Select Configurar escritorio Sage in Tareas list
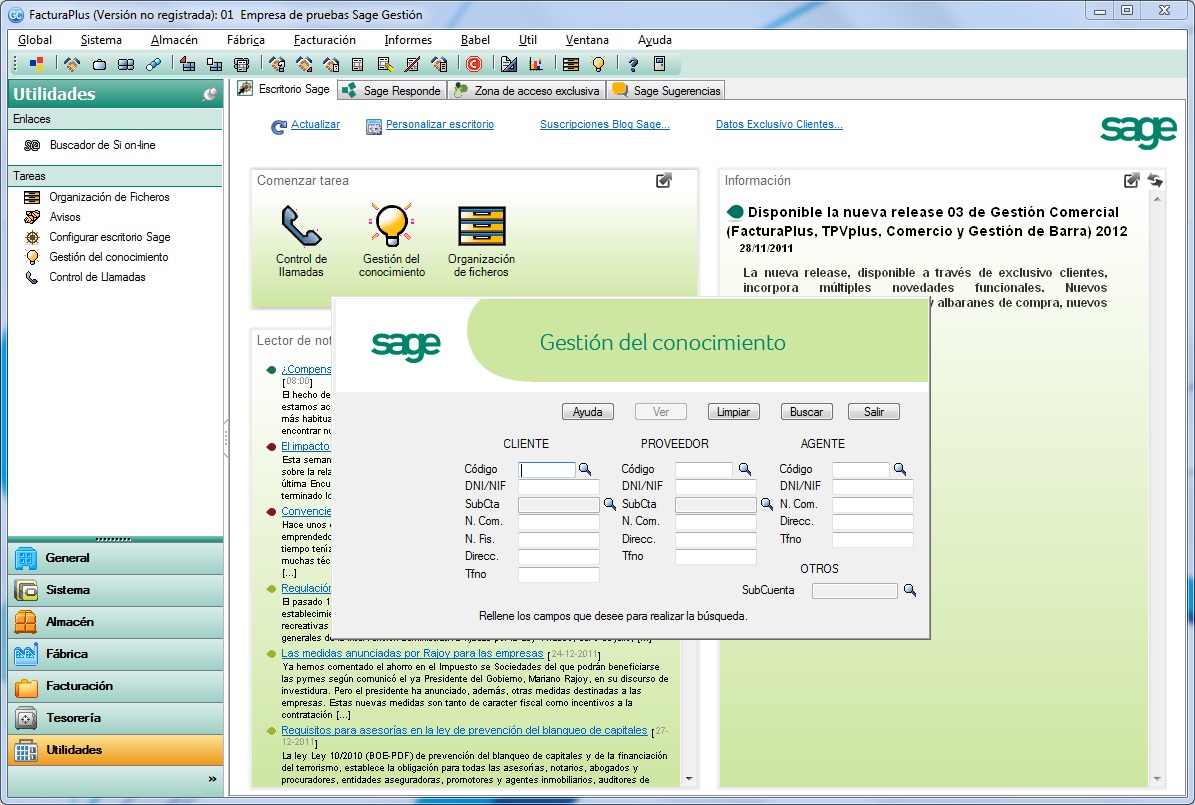 click(110, 237)
